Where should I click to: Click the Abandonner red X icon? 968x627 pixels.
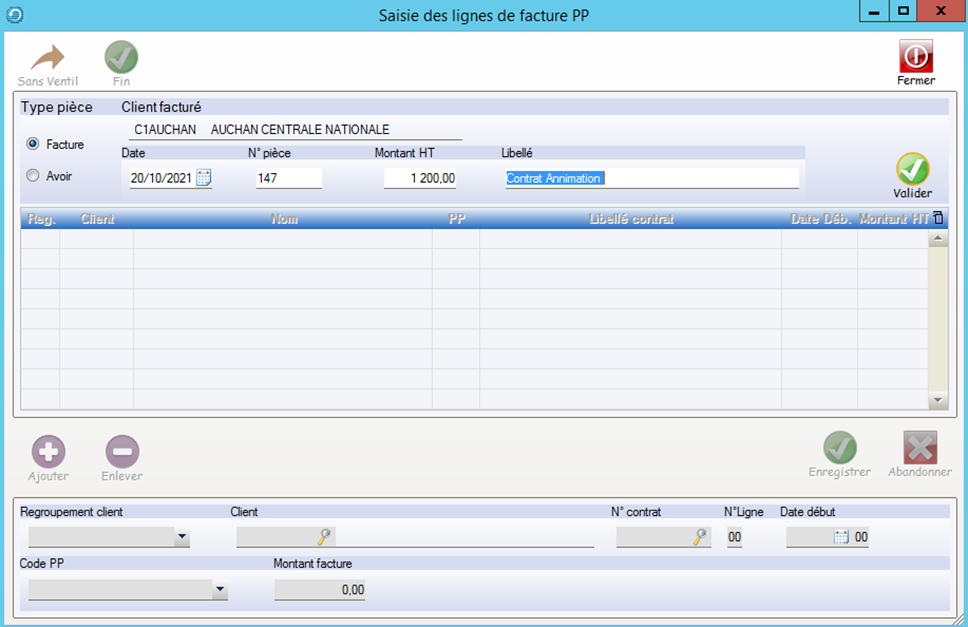920,448
